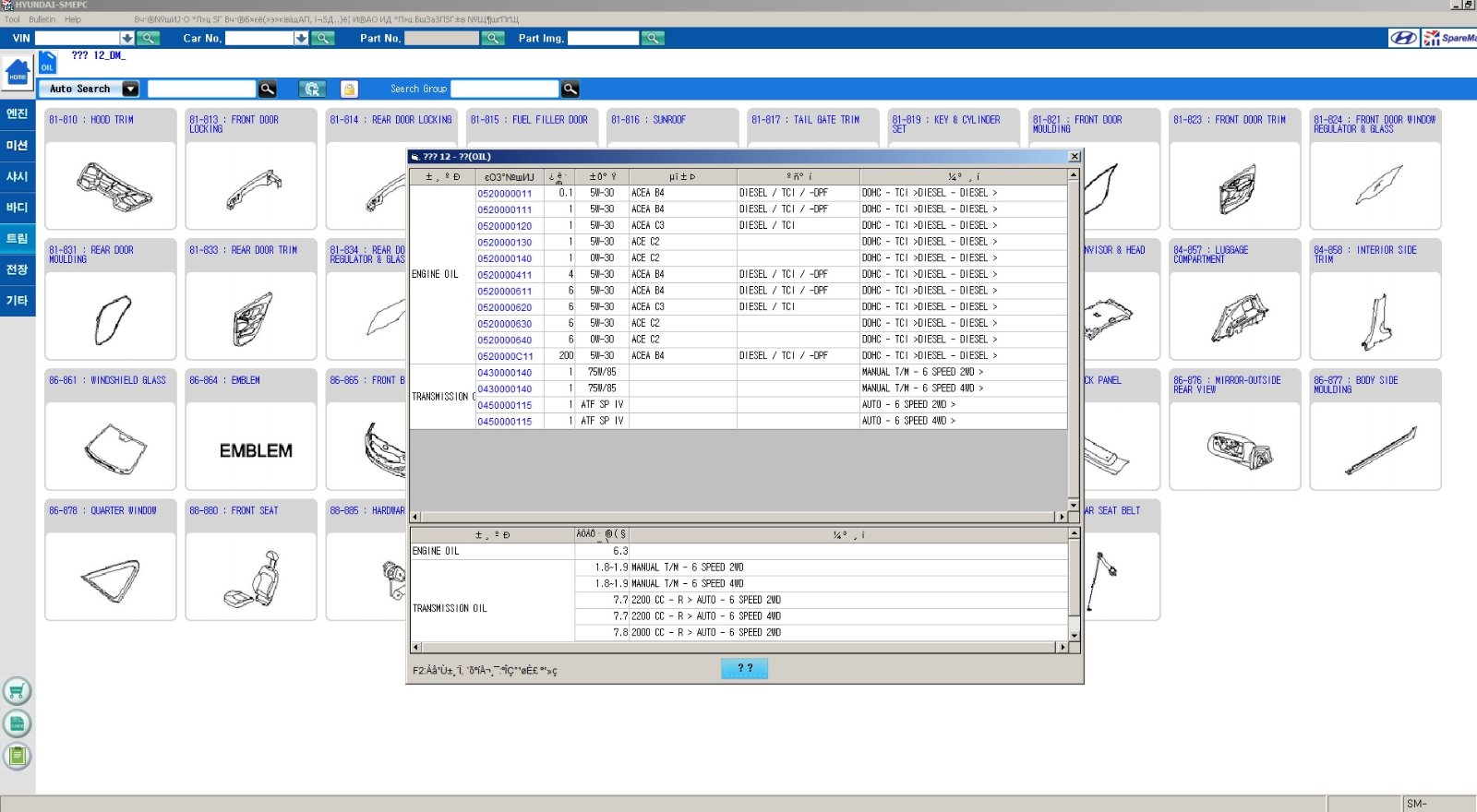
Task: Select the ENGINE OIL cell in capacity table
Action: [492, 551]
